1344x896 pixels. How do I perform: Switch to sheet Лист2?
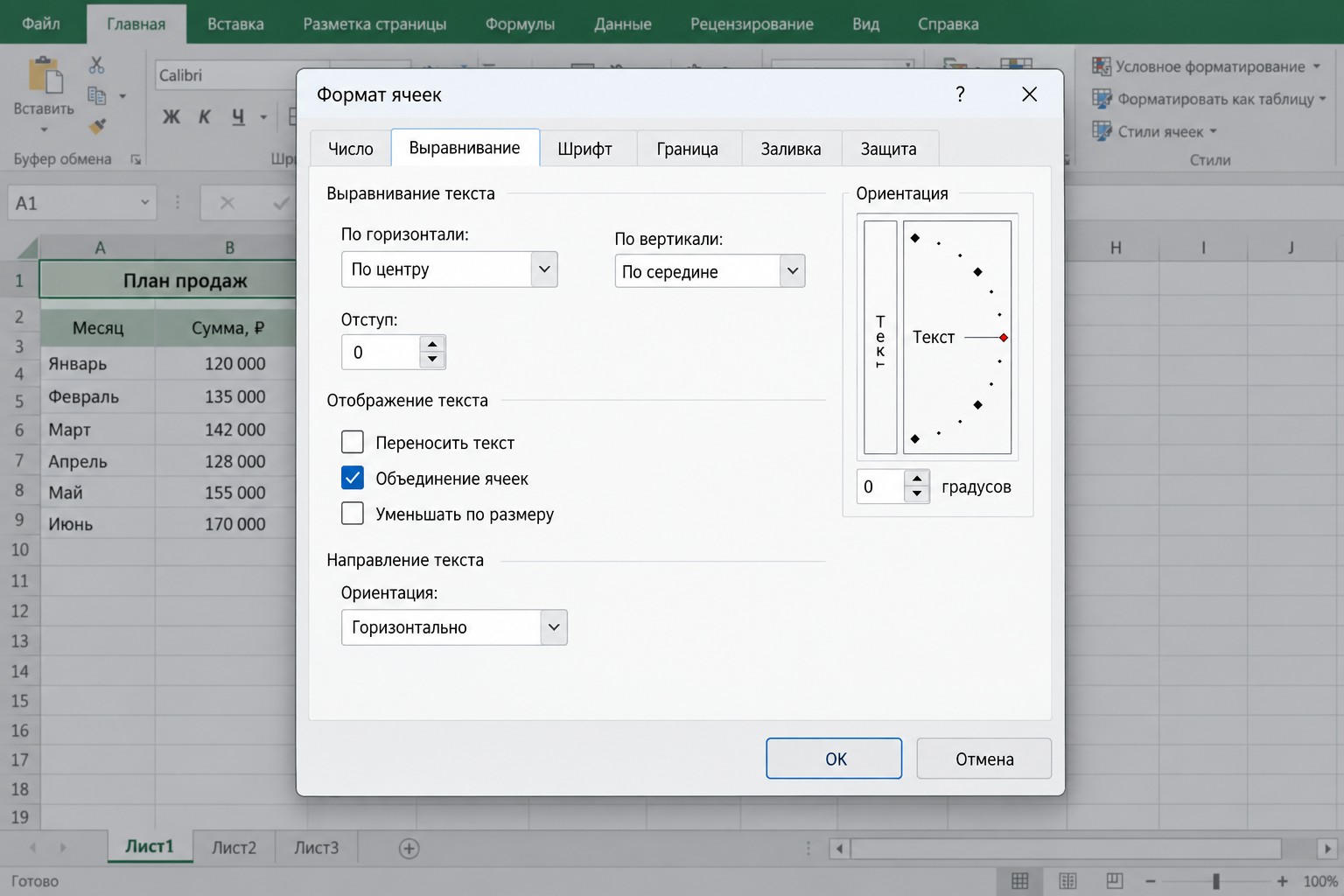(234, 848)
